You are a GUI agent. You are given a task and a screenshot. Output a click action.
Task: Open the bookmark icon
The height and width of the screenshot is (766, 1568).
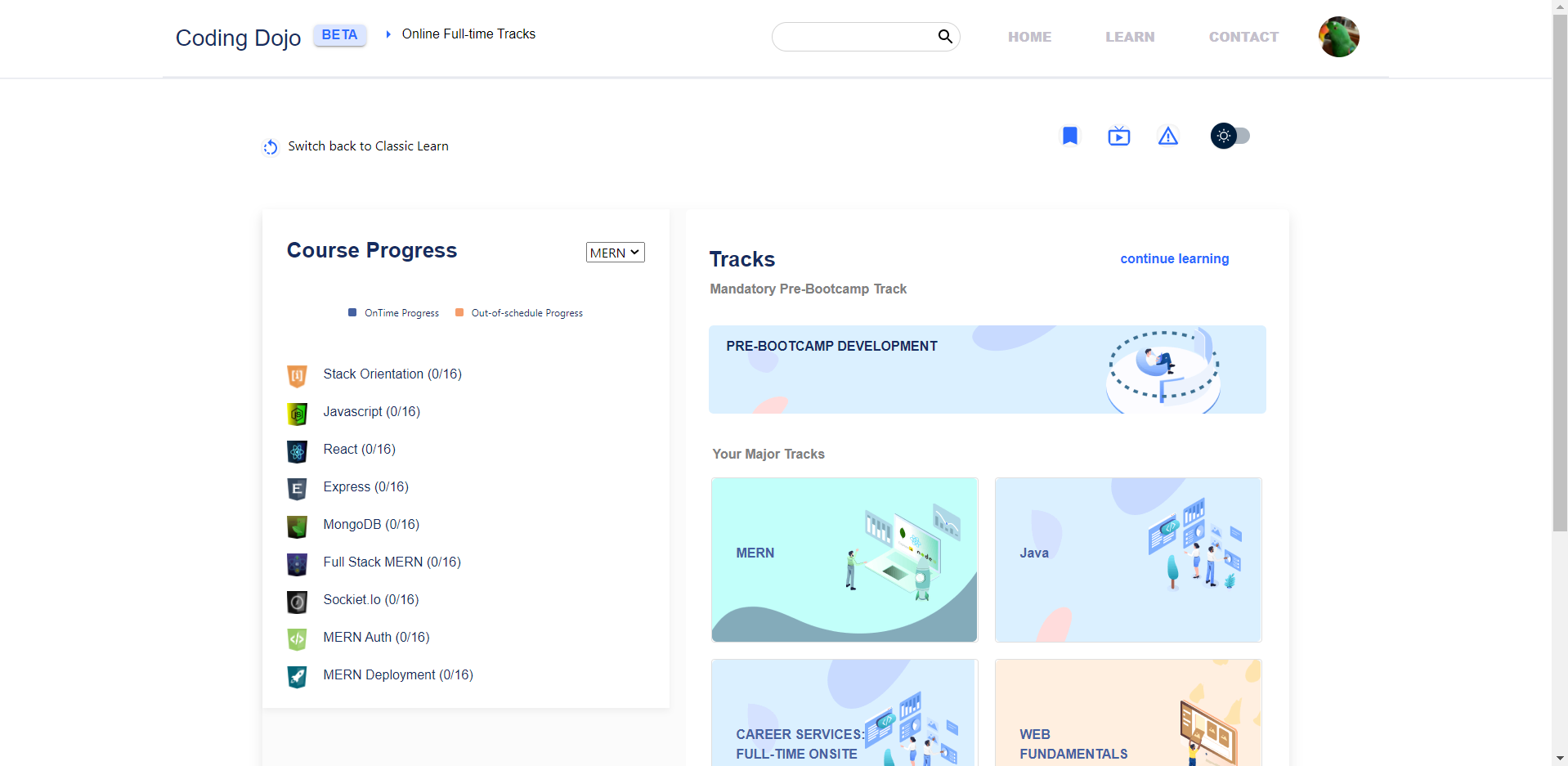click(1069, 136)
